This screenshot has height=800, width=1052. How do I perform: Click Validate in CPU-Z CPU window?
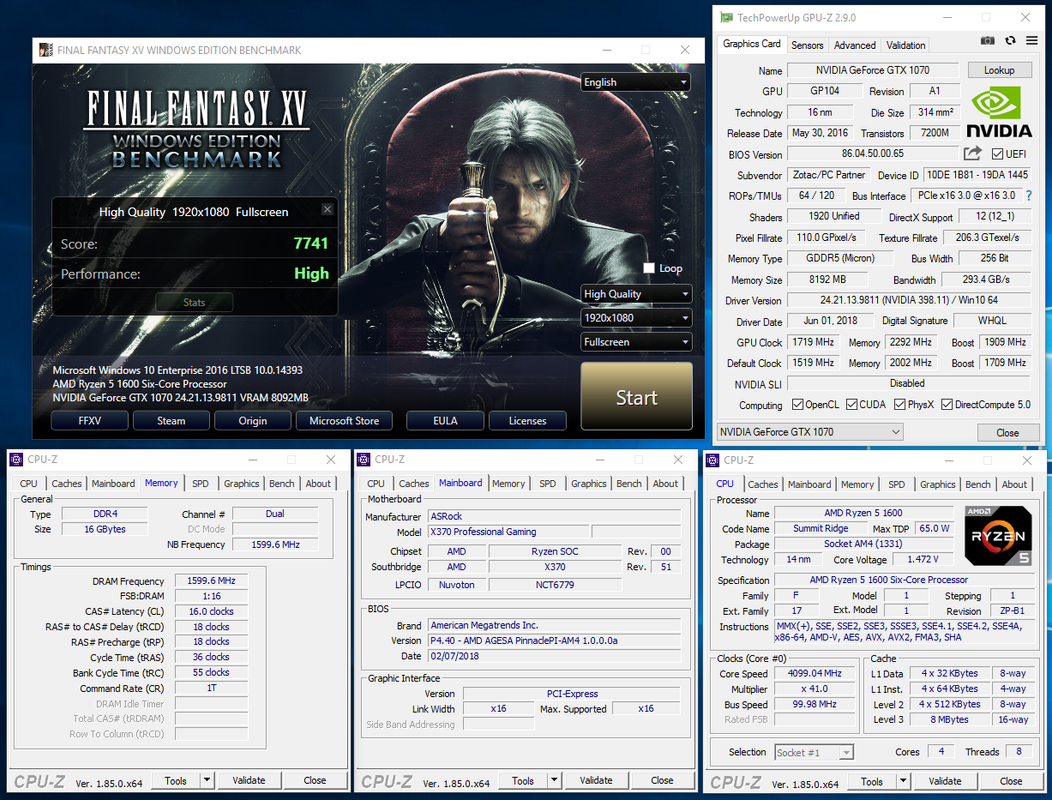pyautogui.click(x=945, y=781)
